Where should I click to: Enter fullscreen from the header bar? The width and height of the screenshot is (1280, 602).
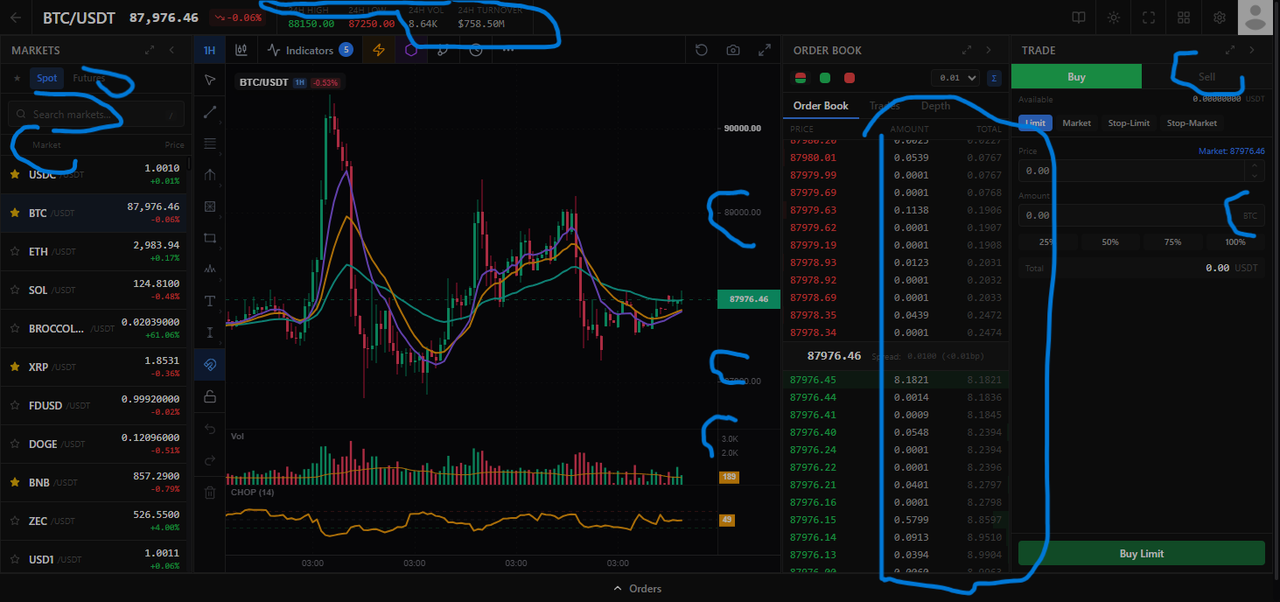point(1149,17)
